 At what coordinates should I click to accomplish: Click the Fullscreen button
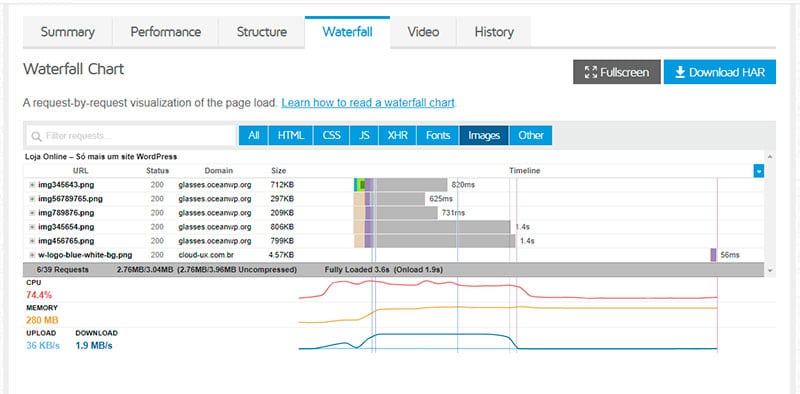click(617, 72)
